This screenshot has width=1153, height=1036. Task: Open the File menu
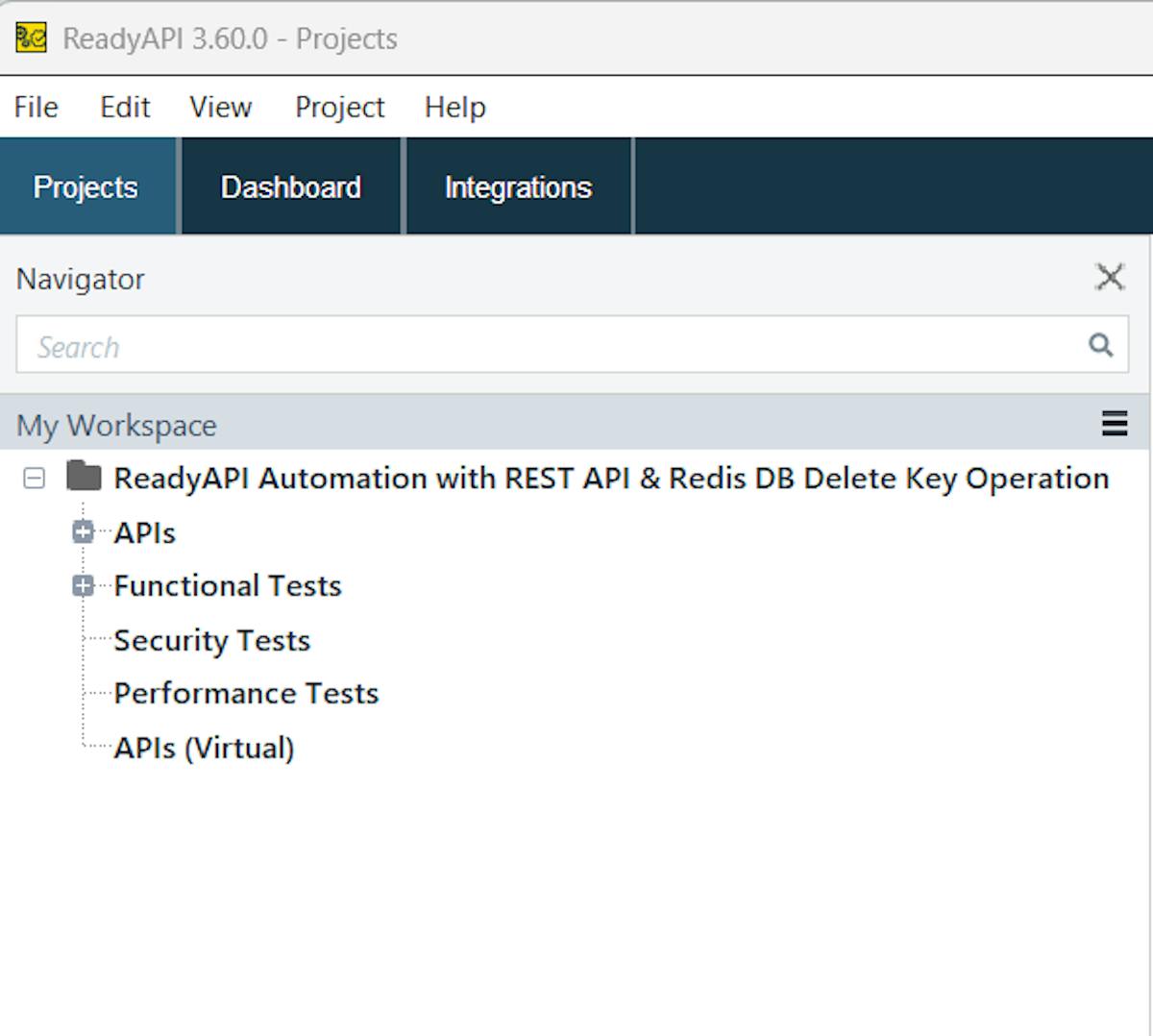[36, 107]
